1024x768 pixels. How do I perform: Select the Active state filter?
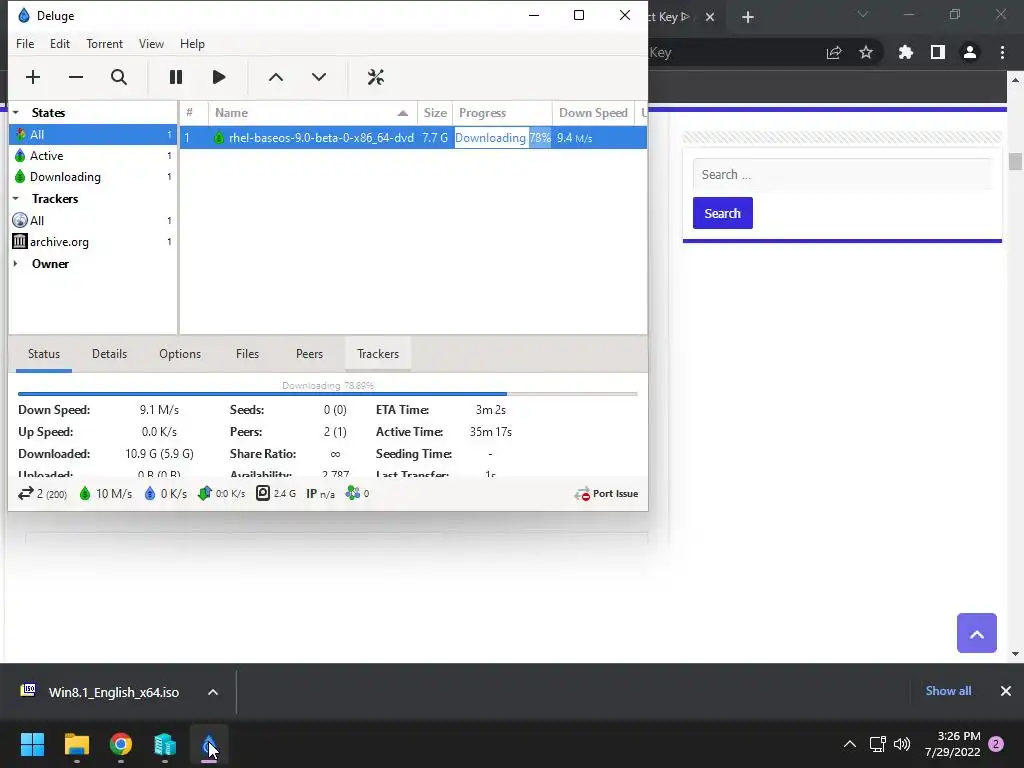93,155
